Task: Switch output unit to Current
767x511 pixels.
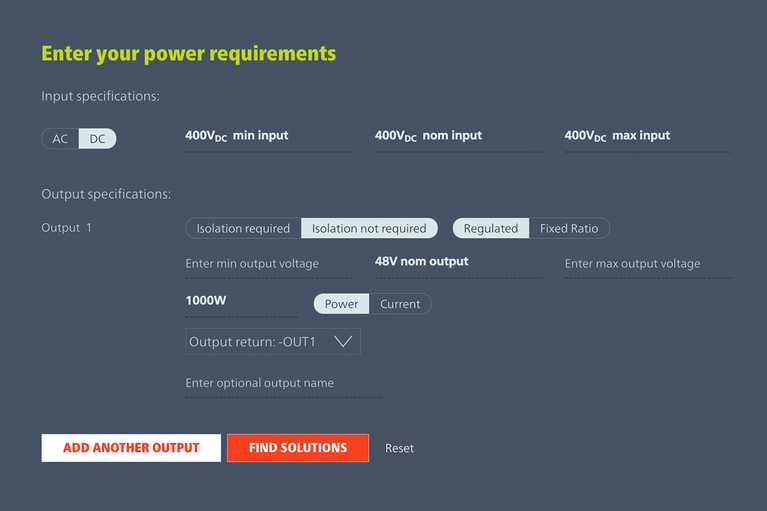Action: tap(400, 304)
